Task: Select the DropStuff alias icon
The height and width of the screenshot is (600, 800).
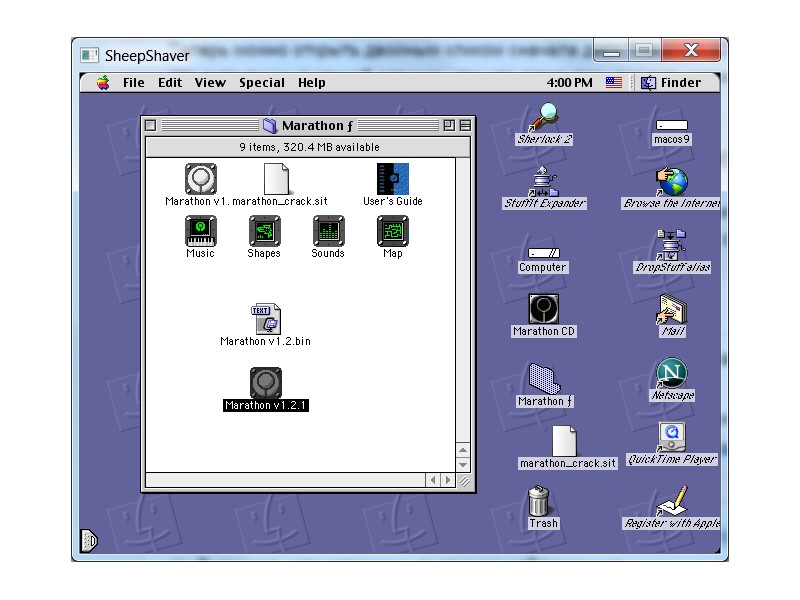Action: click(671, 245)
